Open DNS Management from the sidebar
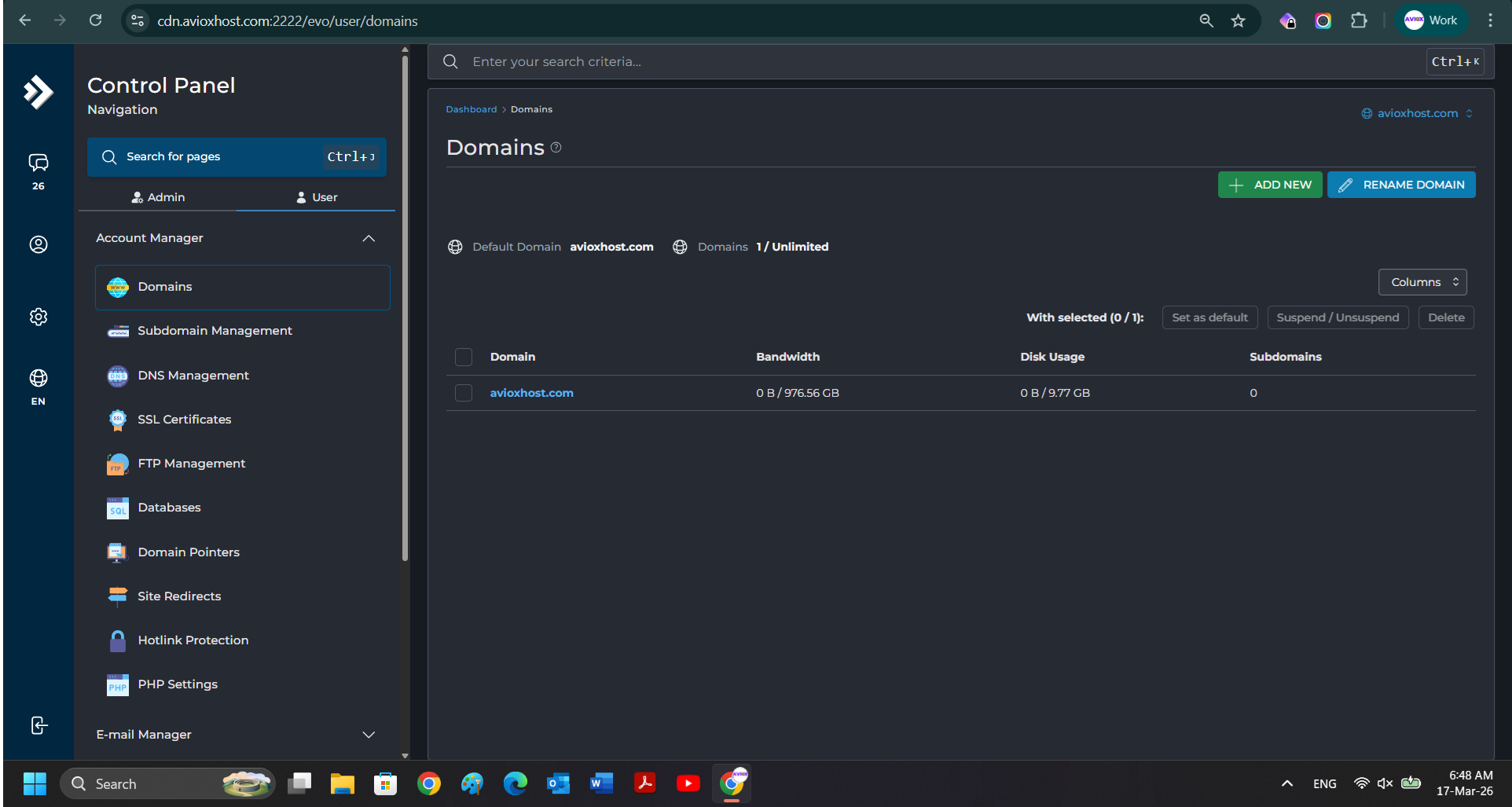 click(193, 376)
